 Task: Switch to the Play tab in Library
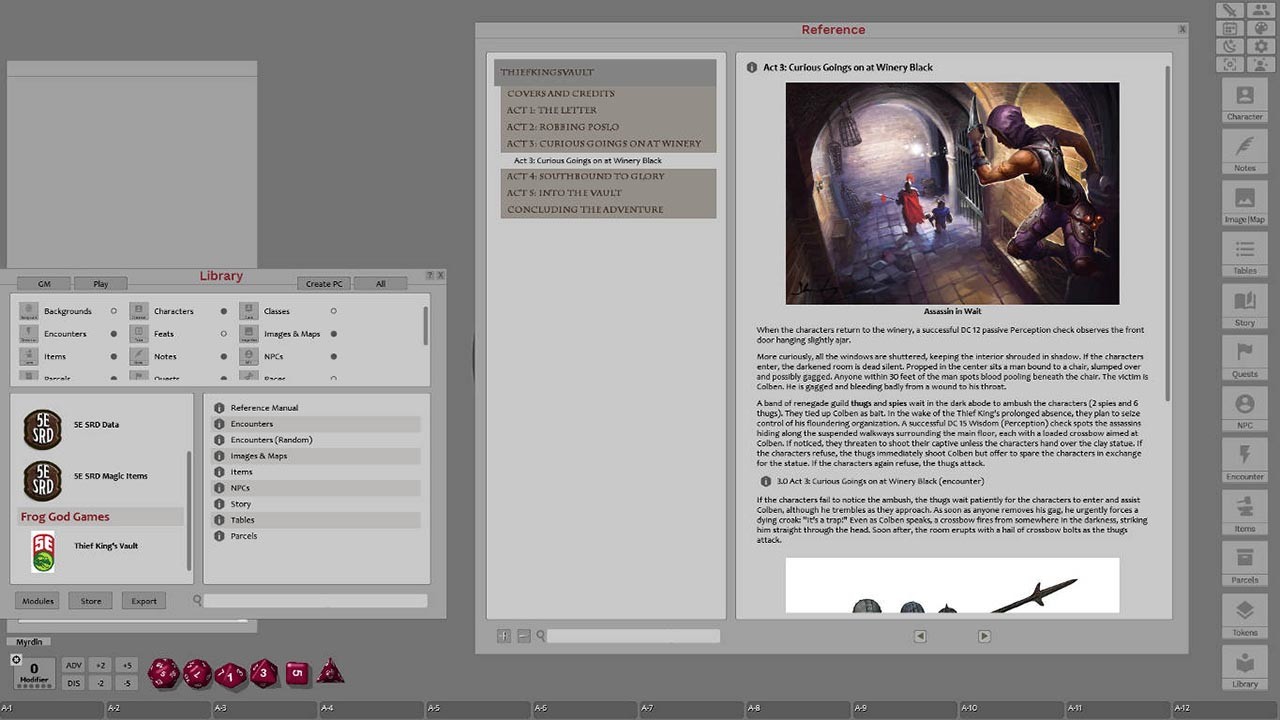[x=100, y=284]
